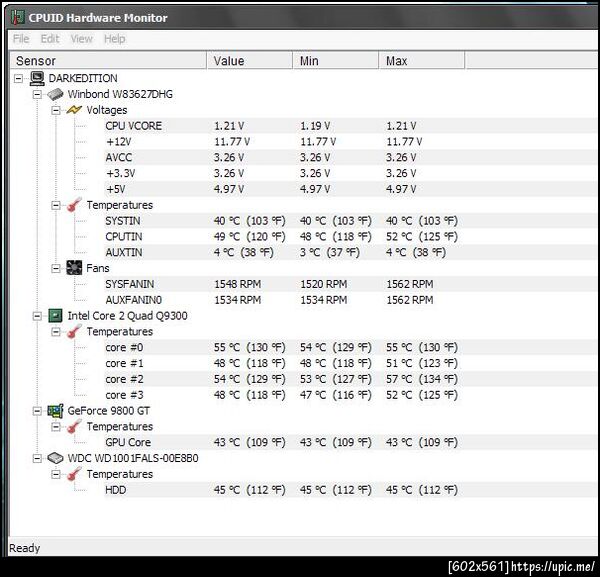Collapse the Fans group
This screenshot has width=600, height=577.
click(56, 268)
